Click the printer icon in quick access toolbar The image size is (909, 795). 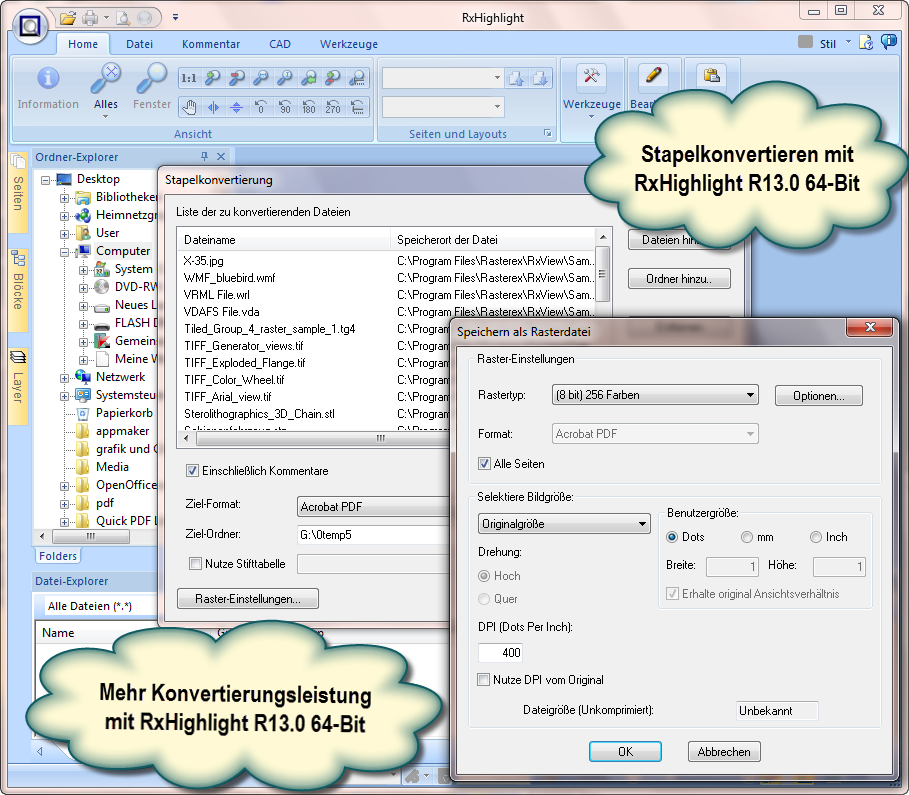pos(91,17)
